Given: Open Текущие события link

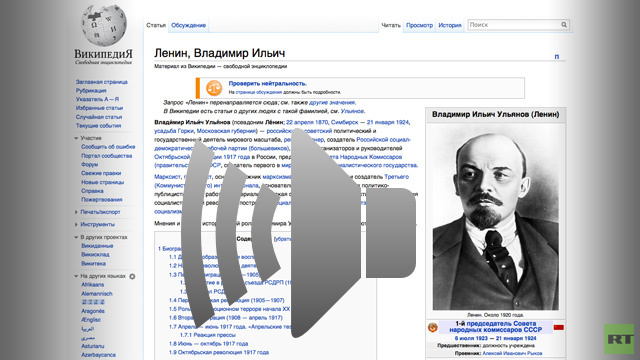Looking at the screenshot, I should click(98, 126).
